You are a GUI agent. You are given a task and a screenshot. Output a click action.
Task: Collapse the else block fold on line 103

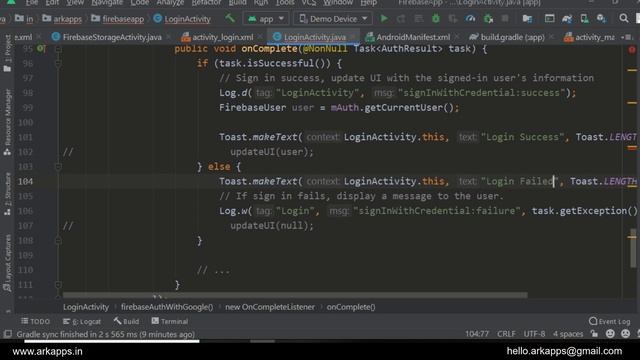click(58, 167)
